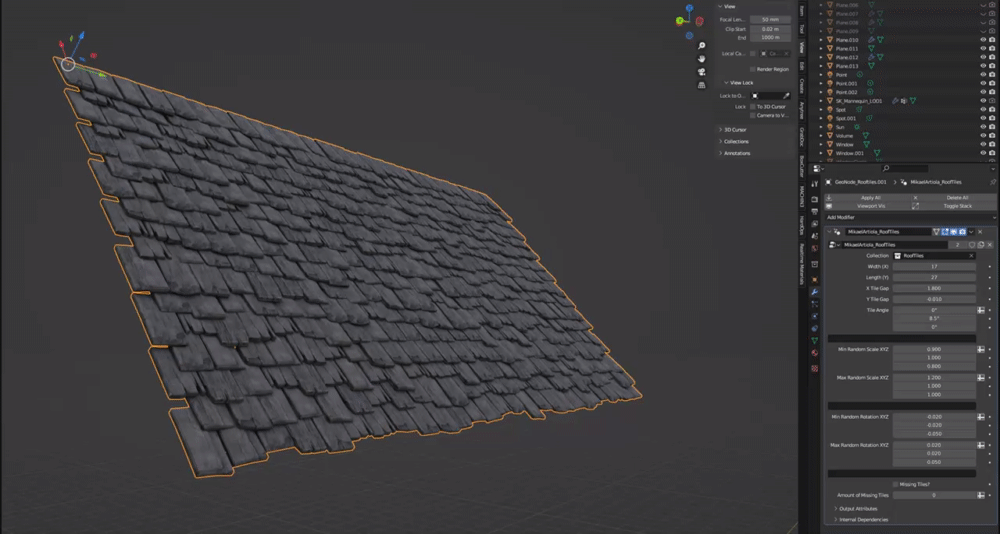The height and width of the screenshot is (534, 1000).
Task: Open the Material properties tab icon
Action: point(814,353)
